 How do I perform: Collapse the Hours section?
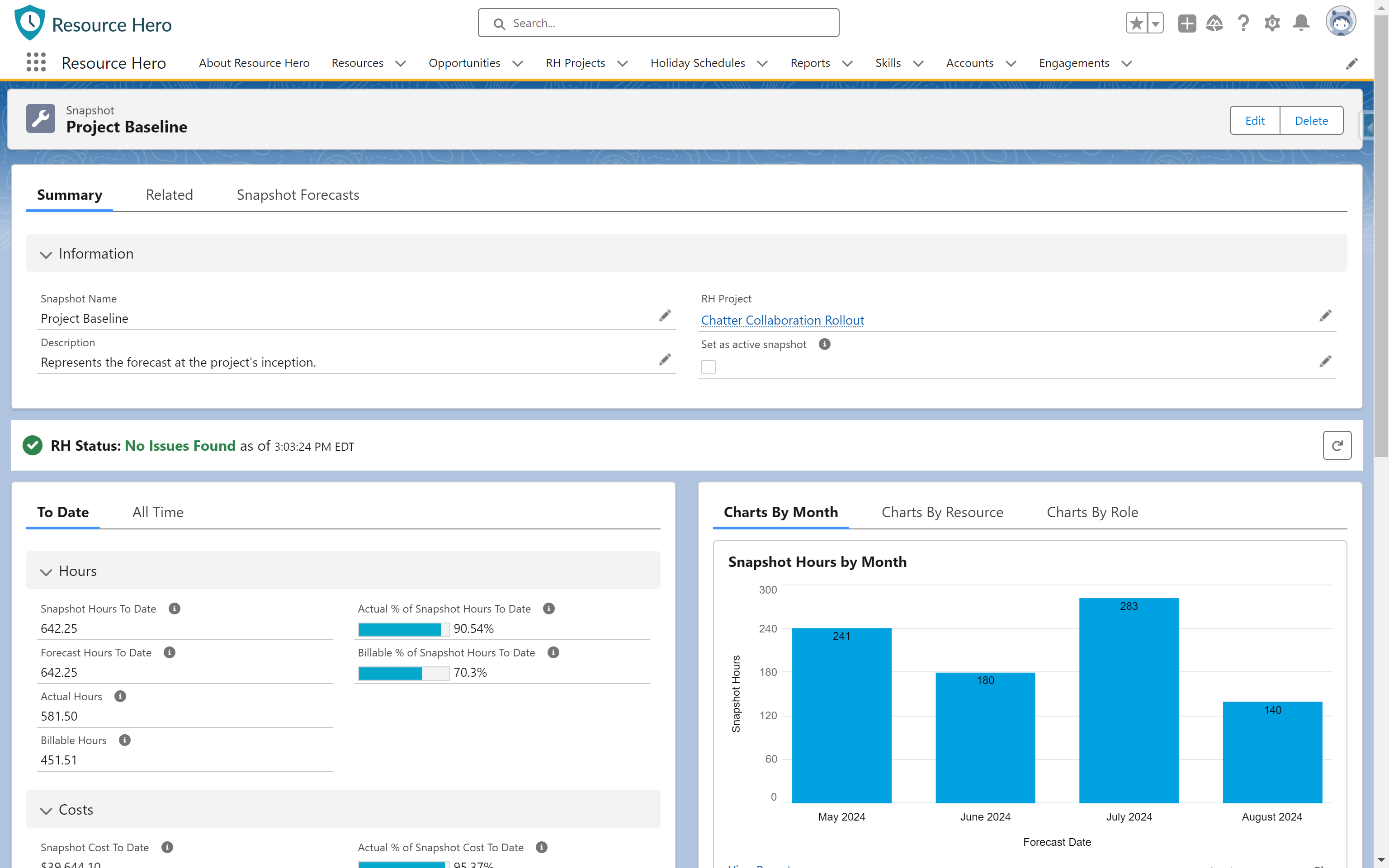343,571
